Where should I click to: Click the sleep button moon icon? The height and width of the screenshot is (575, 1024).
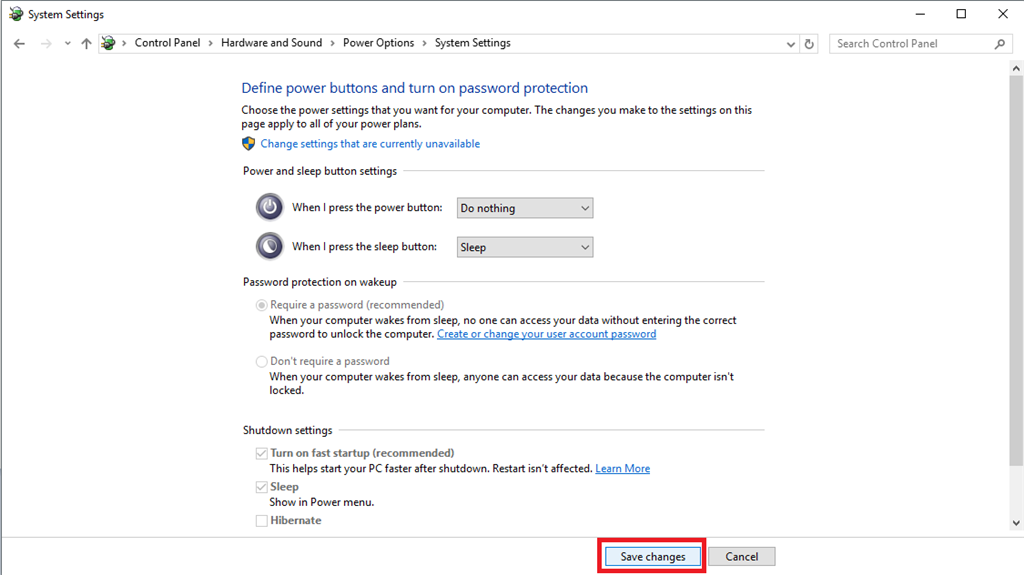[x=269, y=246]
